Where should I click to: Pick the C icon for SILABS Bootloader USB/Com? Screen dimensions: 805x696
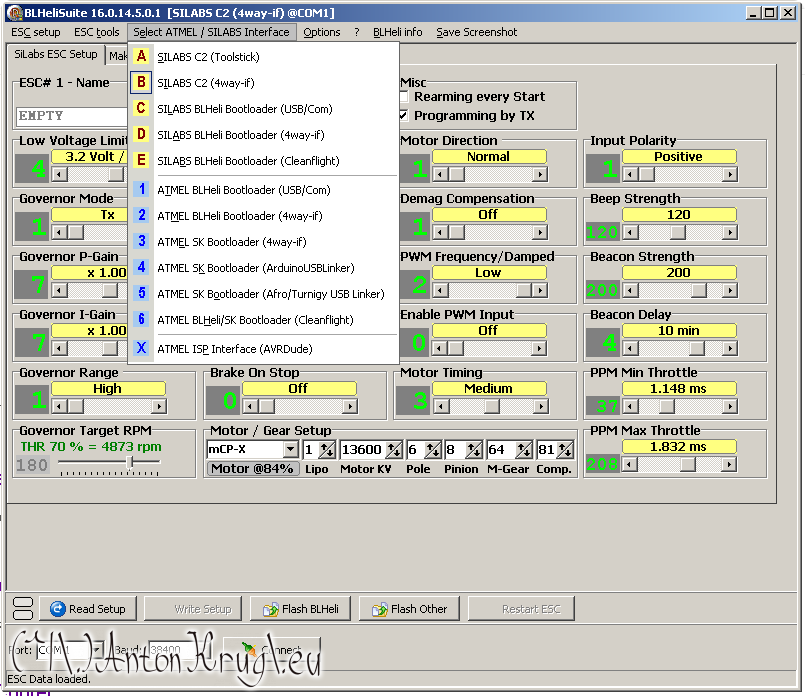point(141,108)
